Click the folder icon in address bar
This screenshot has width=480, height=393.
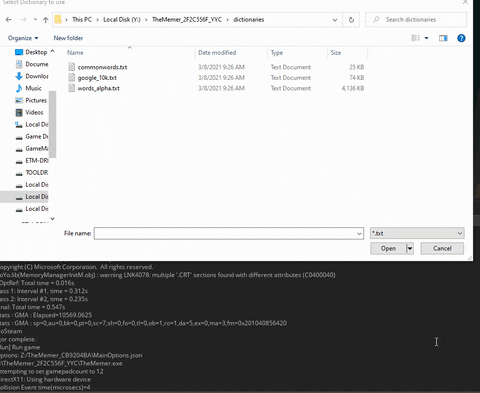click(58, 20)
